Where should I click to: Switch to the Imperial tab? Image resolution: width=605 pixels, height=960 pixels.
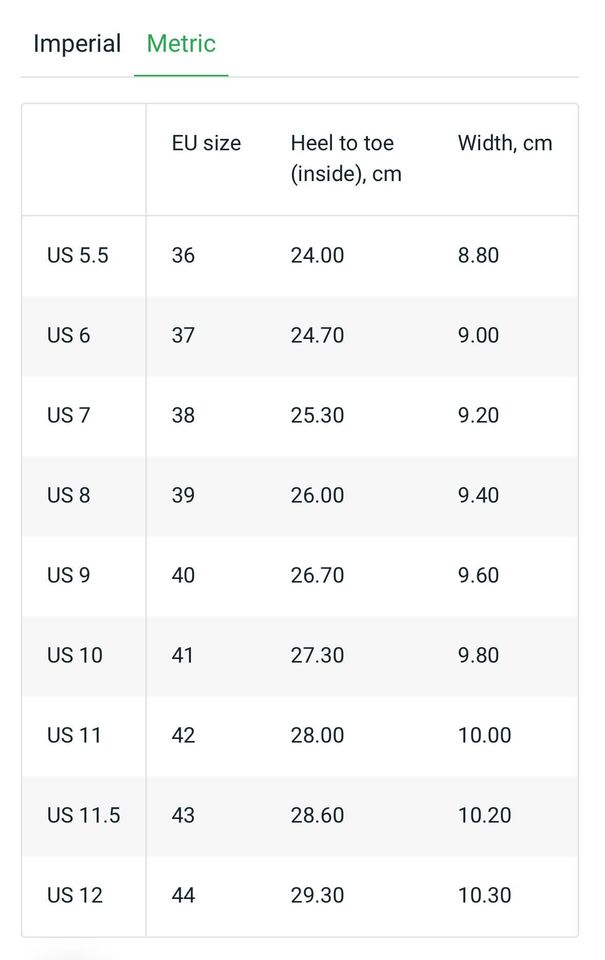[77, 44]
